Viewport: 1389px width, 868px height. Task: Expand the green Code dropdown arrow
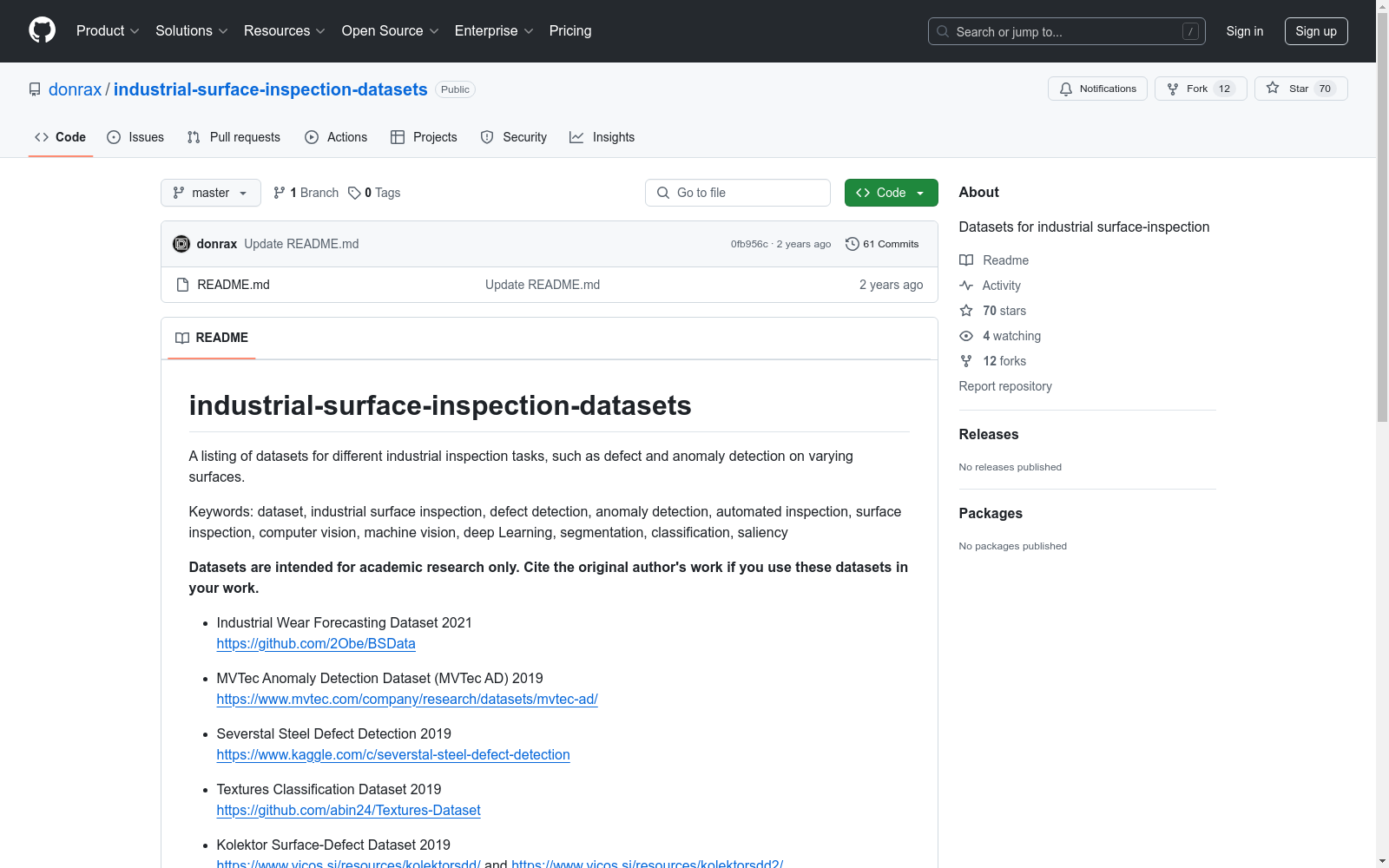point(920,193)
